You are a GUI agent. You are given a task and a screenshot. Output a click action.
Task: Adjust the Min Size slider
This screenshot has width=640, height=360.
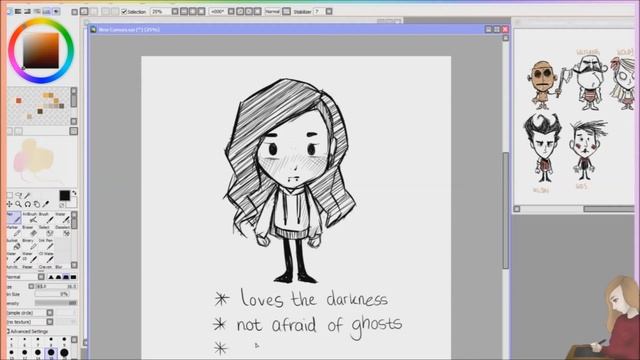(51, 294)
